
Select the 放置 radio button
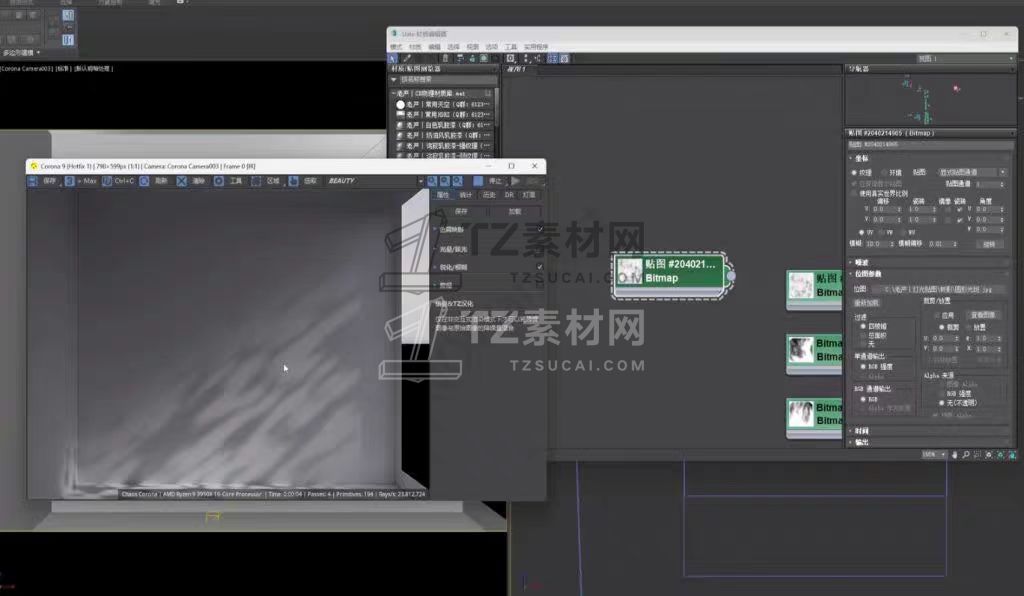tap(970, 327)
